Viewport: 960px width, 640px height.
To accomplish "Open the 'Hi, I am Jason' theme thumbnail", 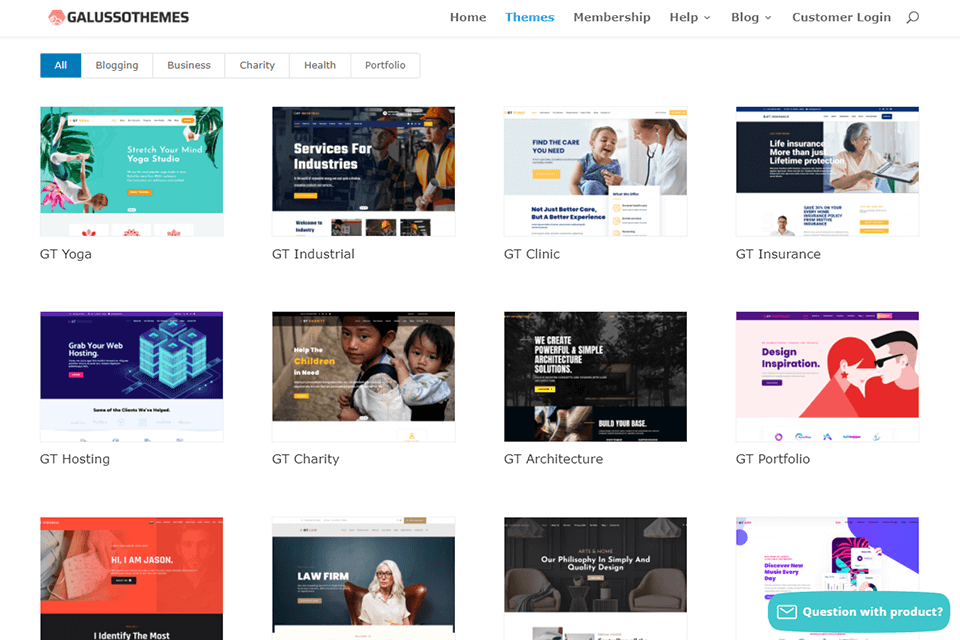I will coord(132,578).
